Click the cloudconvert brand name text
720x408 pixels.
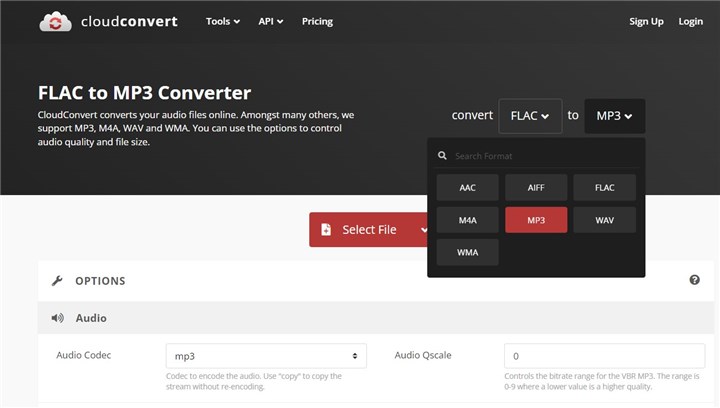tap(129, 22)
